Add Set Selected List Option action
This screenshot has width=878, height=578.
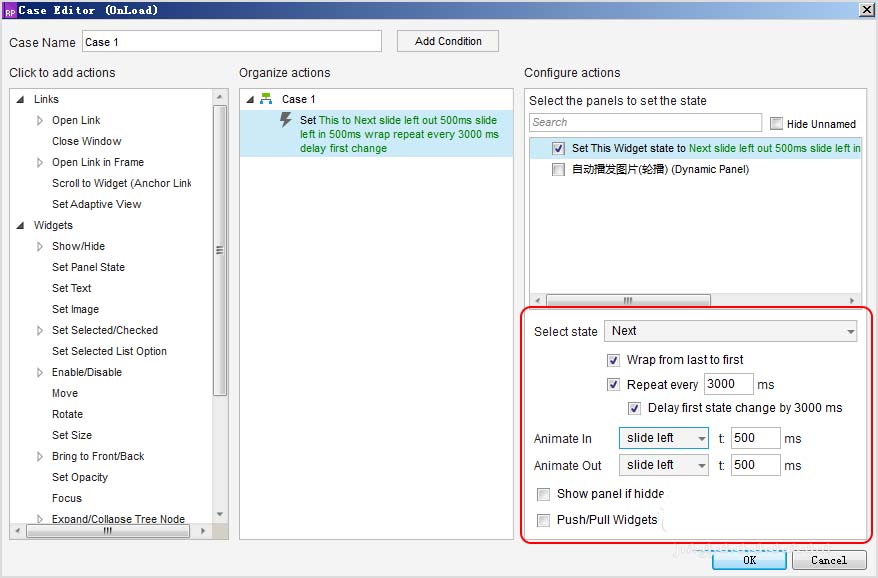109,351
